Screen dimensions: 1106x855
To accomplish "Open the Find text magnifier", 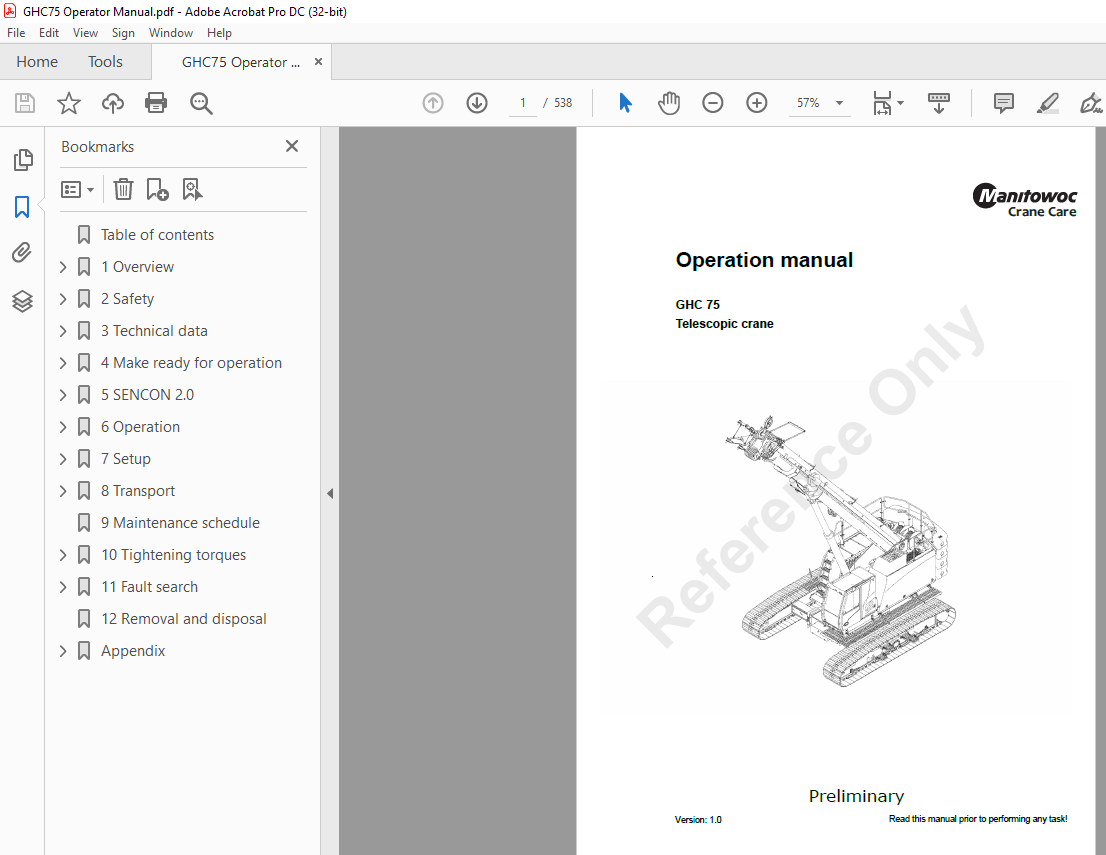I will click(x=201, y=103).
